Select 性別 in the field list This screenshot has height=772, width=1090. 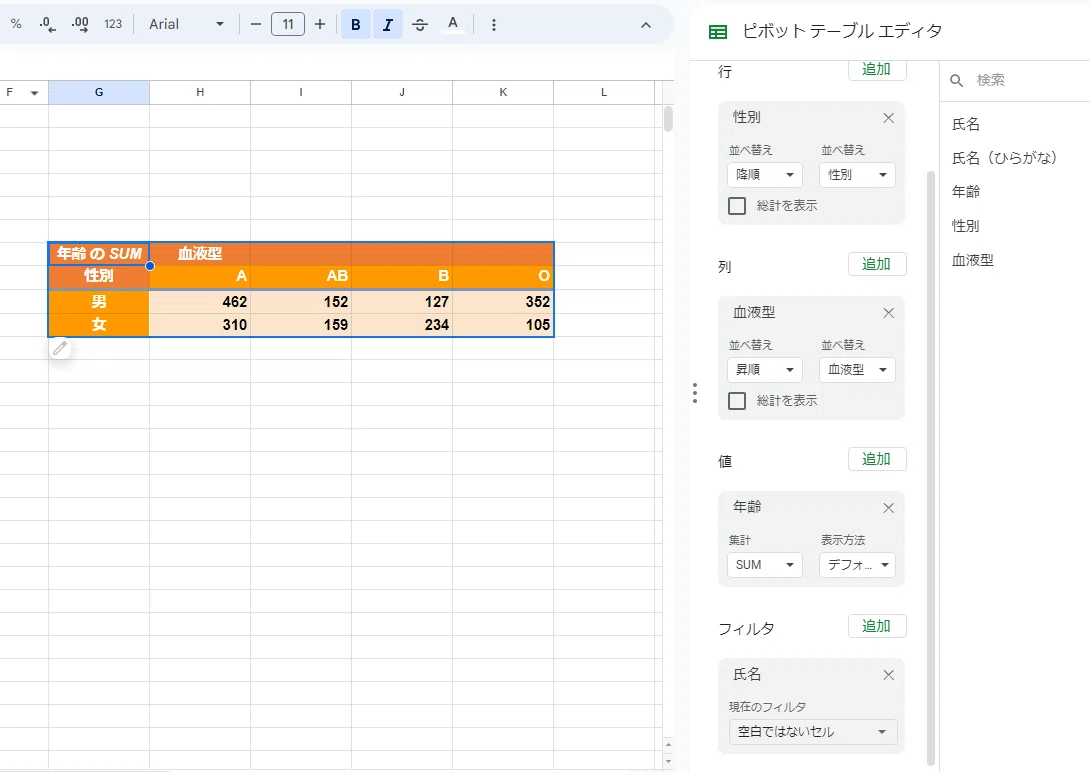click(x=966, y=226)
